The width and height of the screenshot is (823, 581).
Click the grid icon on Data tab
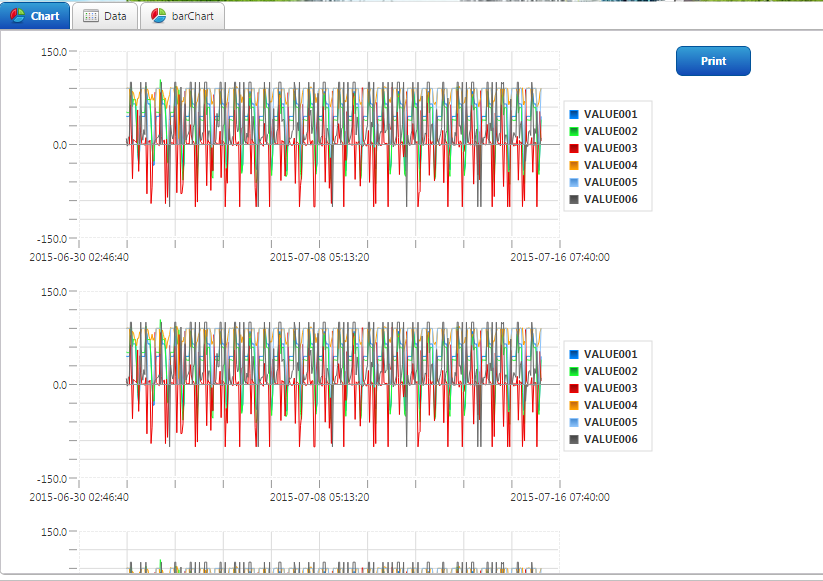[x=91, y=16]
